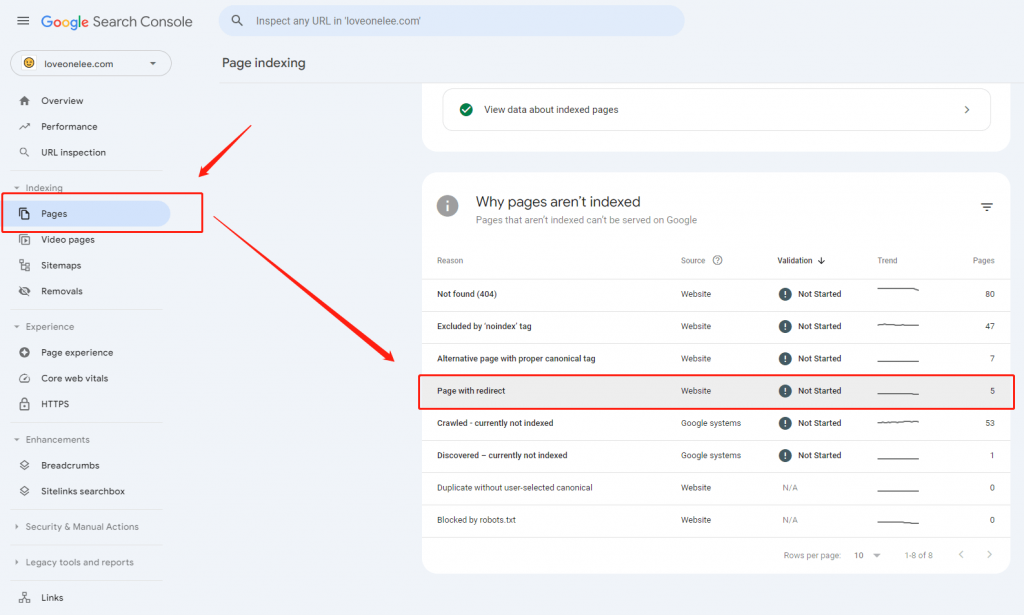Click the Performance trend icon
The image size is (1024, 615).
point(24,127)
